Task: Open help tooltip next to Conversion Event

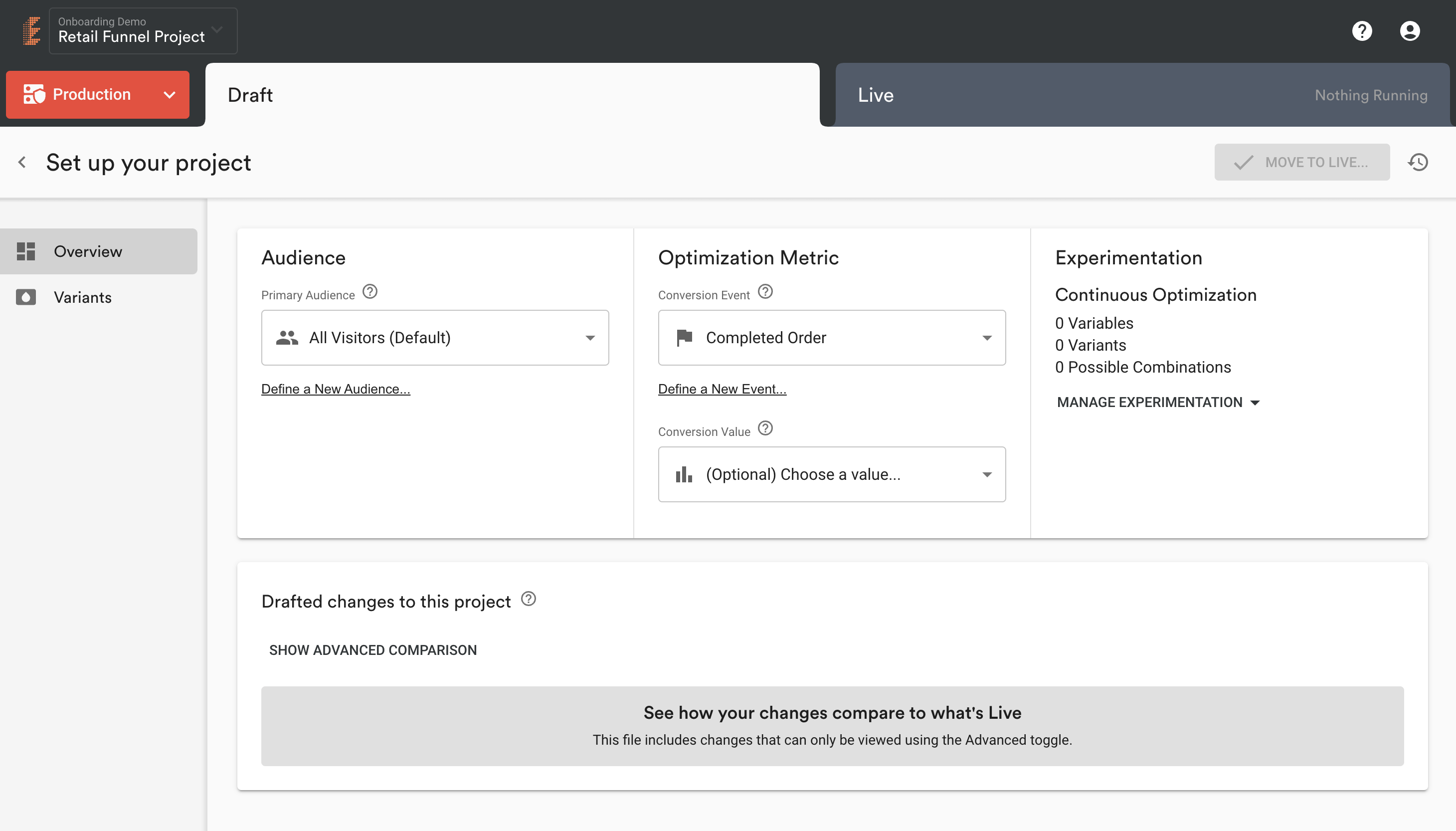Action: click(765, 292)
